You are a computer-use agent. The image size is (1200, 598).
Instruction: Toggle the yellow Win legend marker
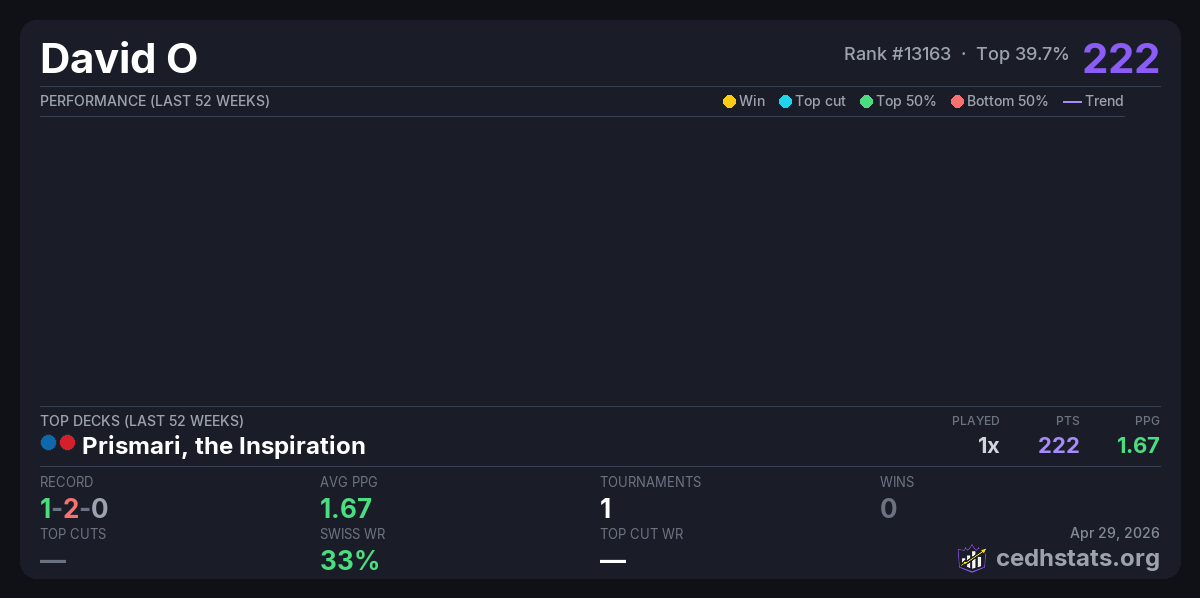point(729,101)
